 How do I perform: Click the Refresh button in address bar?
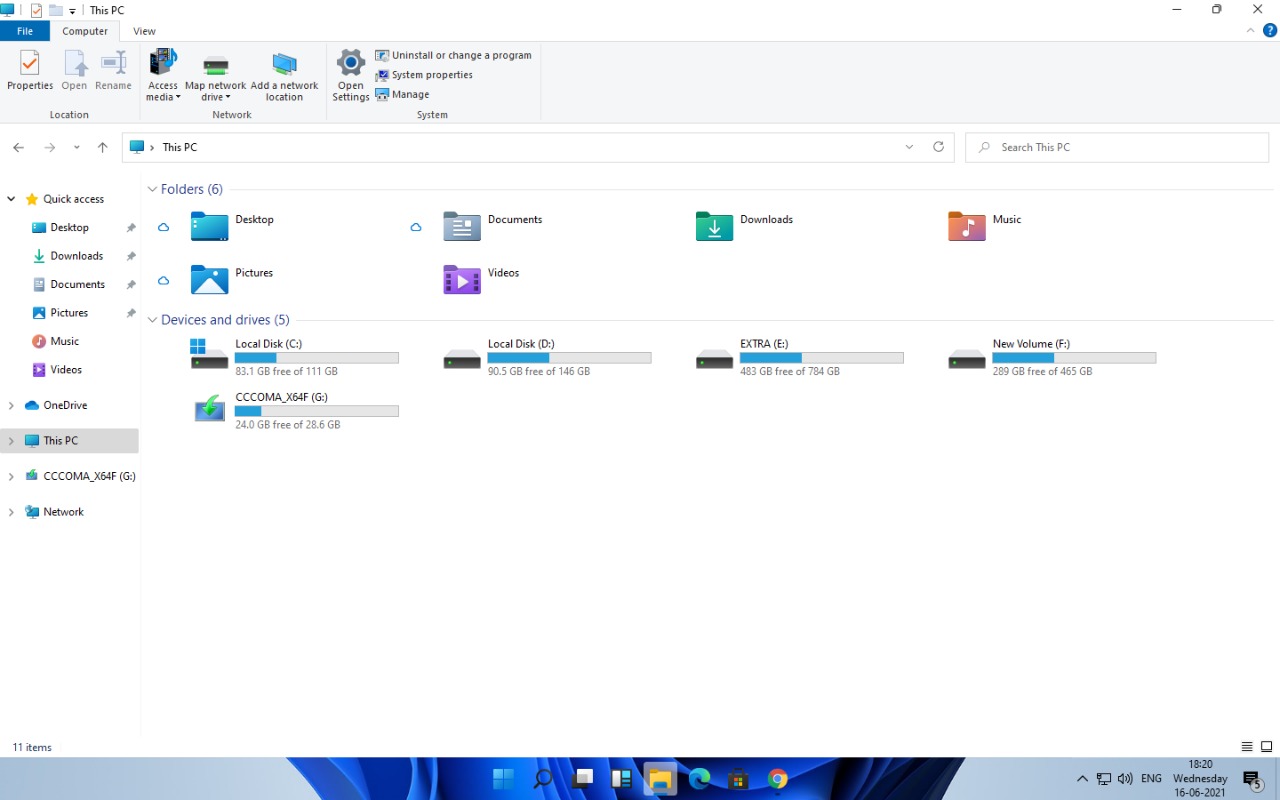click(x=938, y=147)
